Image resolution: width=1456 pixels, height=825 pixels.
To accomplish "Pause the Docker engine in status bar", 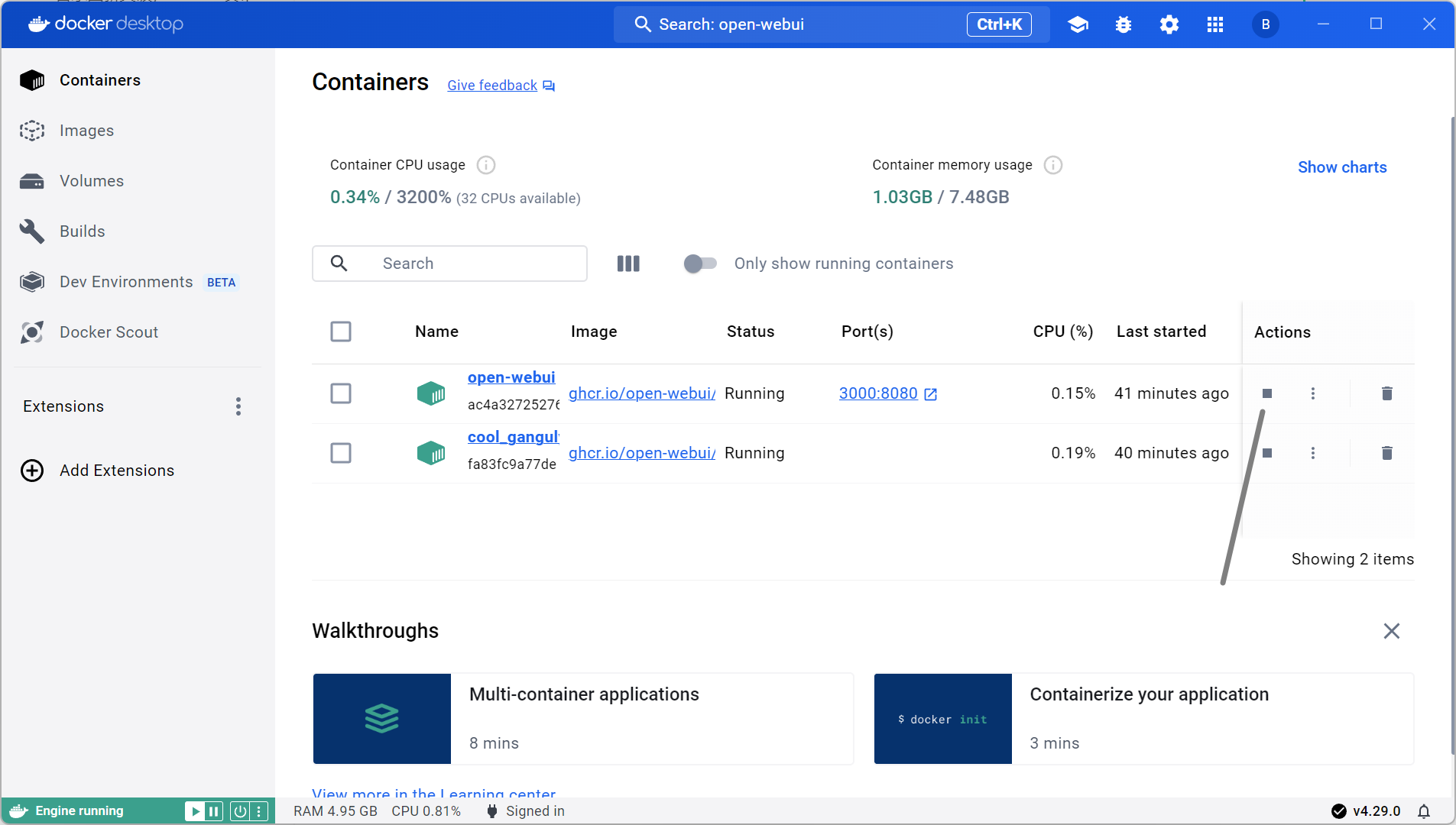I will click(x=214, y=811).
